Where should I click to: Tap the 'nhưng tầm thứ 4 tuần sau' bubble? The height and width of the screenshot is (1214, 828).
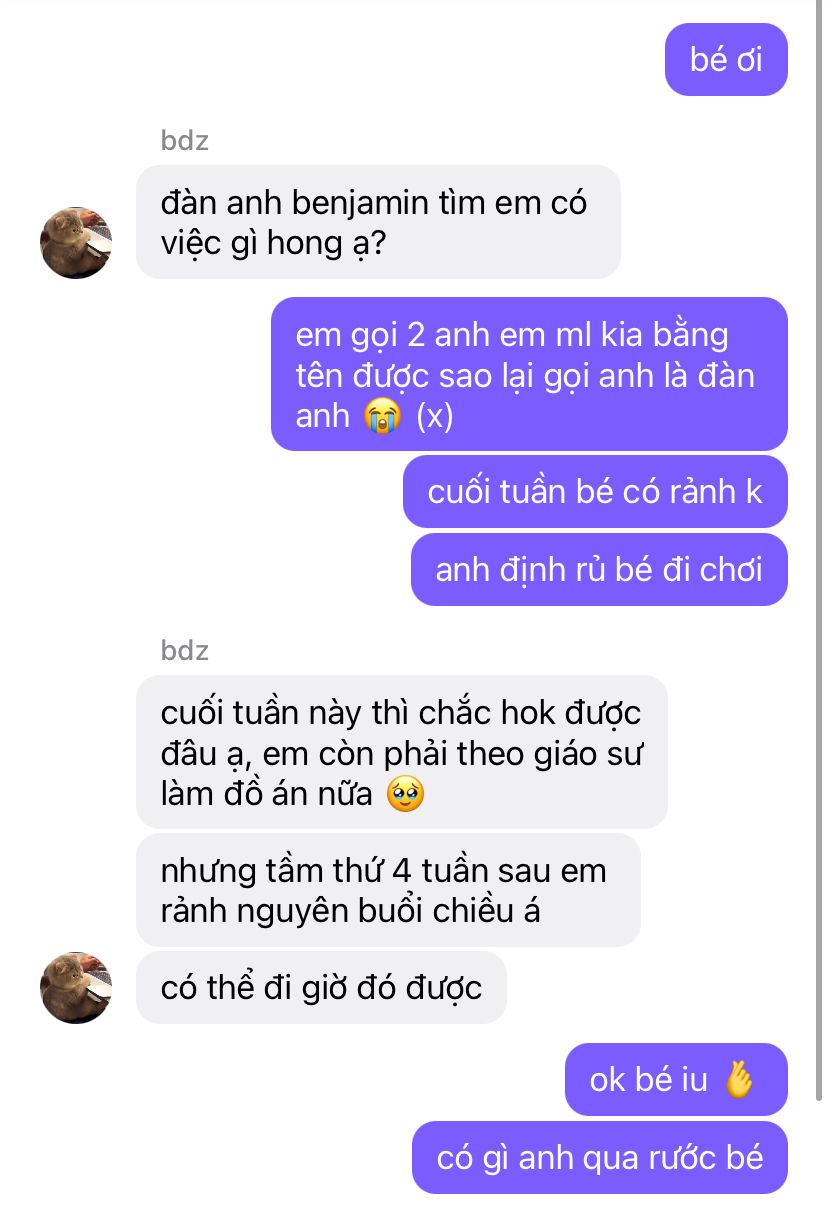pyautogui.click(x=388, y=890)
